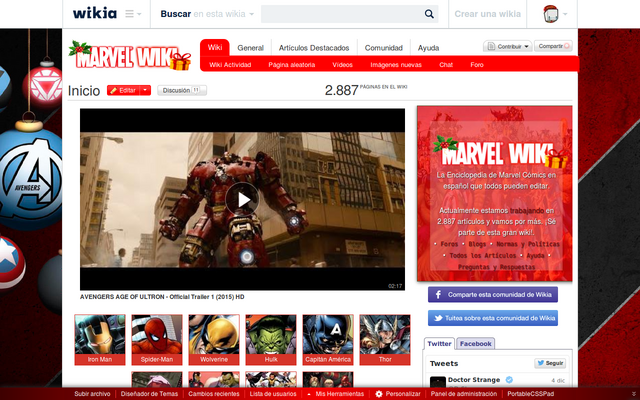640x400 pixels.
Task: Click the magnifying glass search icon
Action: click(429, 14)
